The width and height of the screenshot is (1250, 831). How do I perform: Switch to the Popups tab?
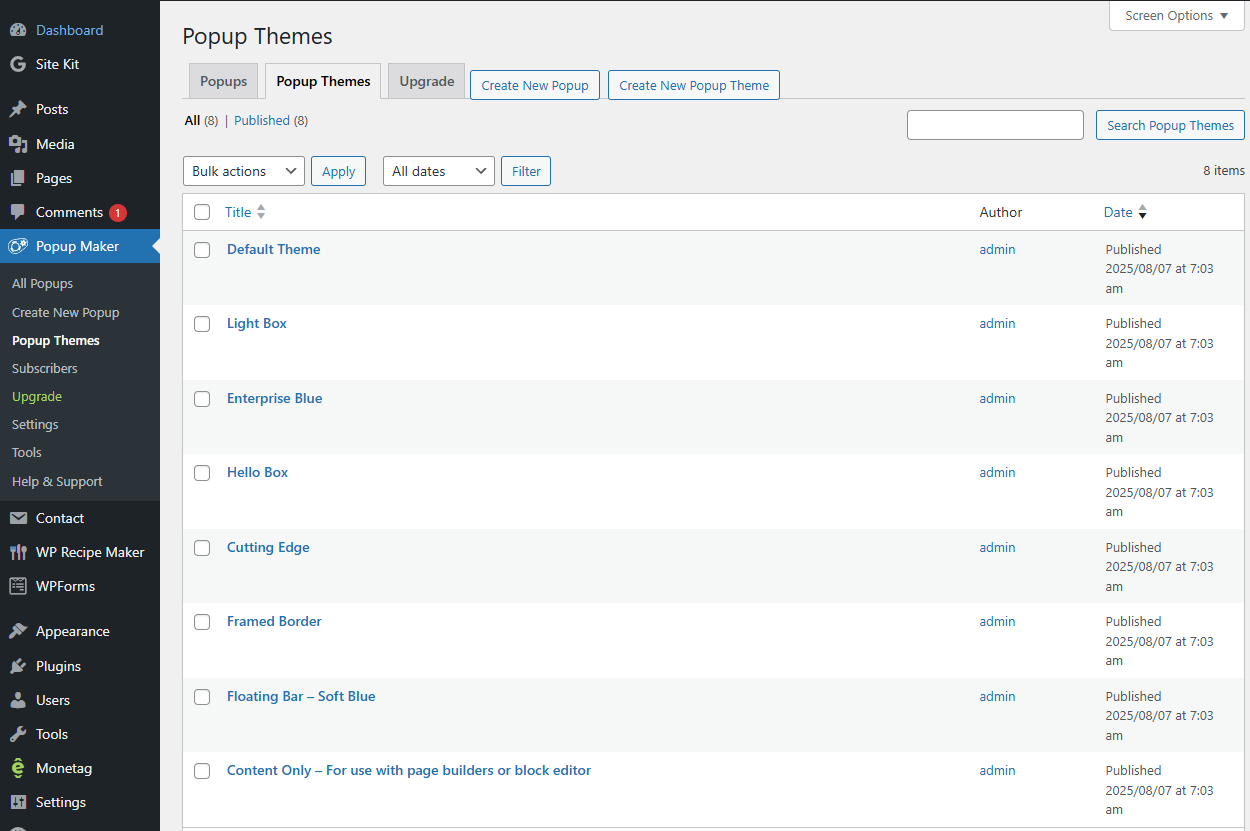point(224,82)
